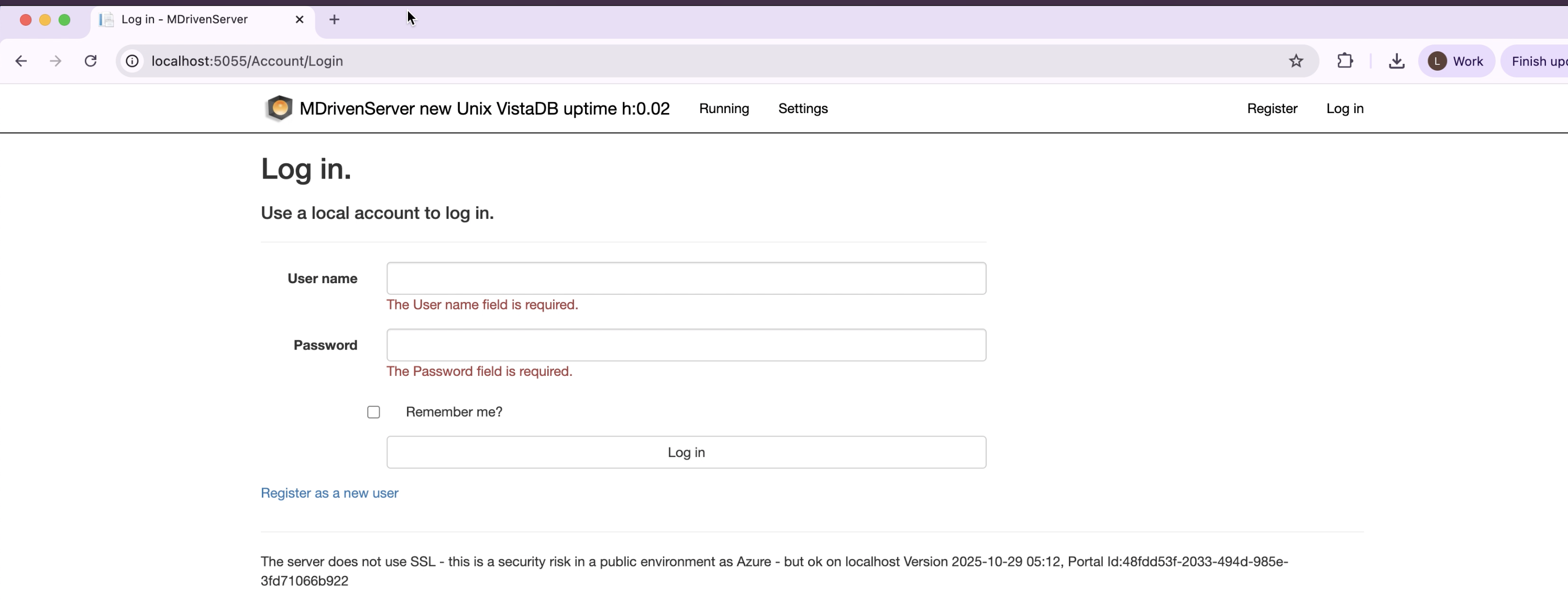Reload the current page
The height and width of the screenshot is (603, 1568).
91,61
